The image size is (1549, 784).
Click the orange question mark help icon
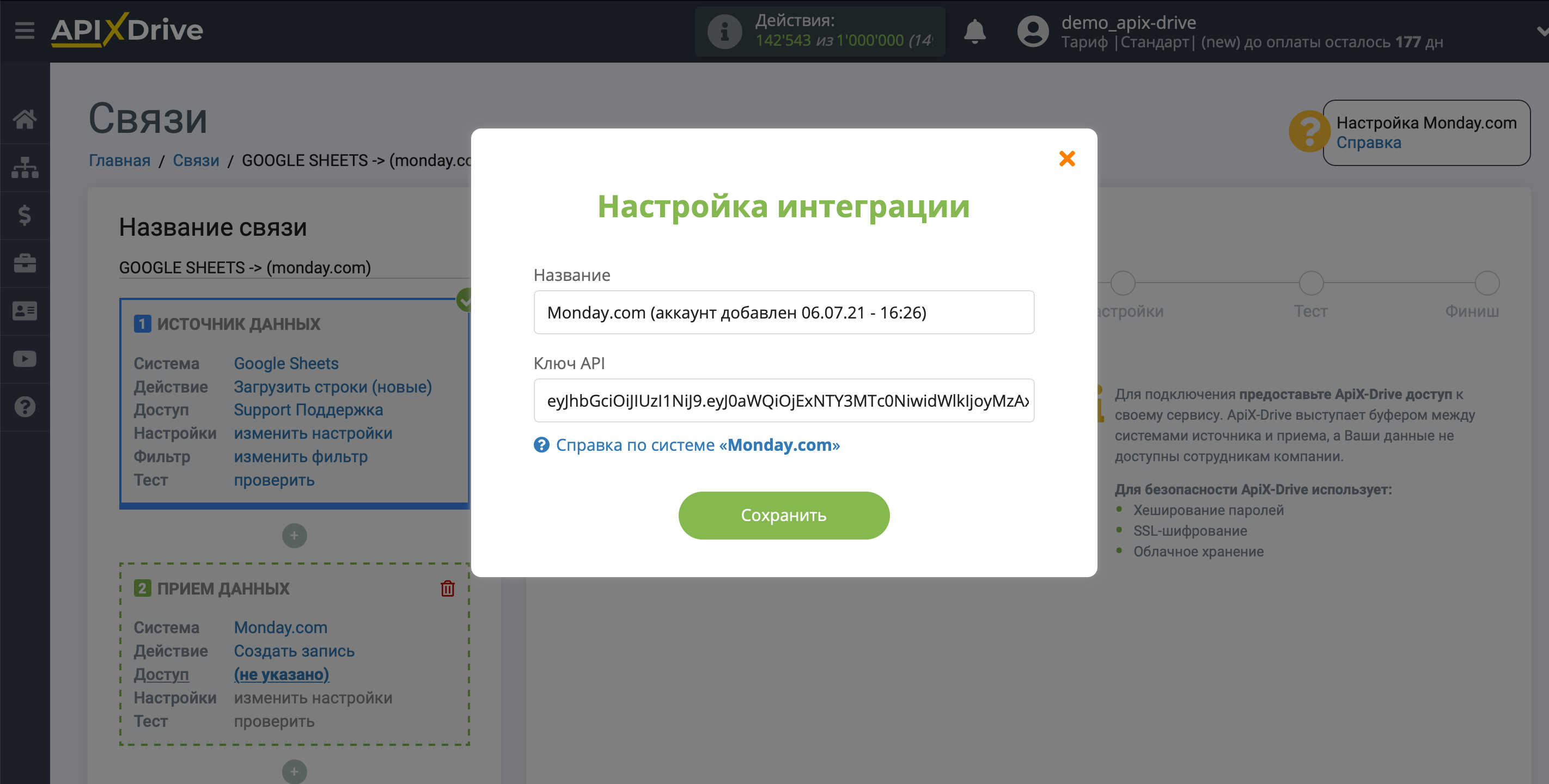1309,131
